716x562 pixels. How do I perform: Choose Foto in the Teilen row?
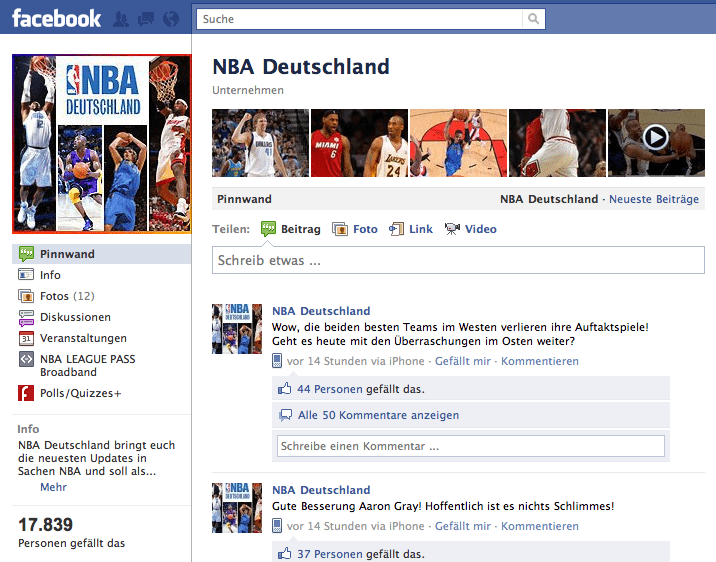[365, 229]
